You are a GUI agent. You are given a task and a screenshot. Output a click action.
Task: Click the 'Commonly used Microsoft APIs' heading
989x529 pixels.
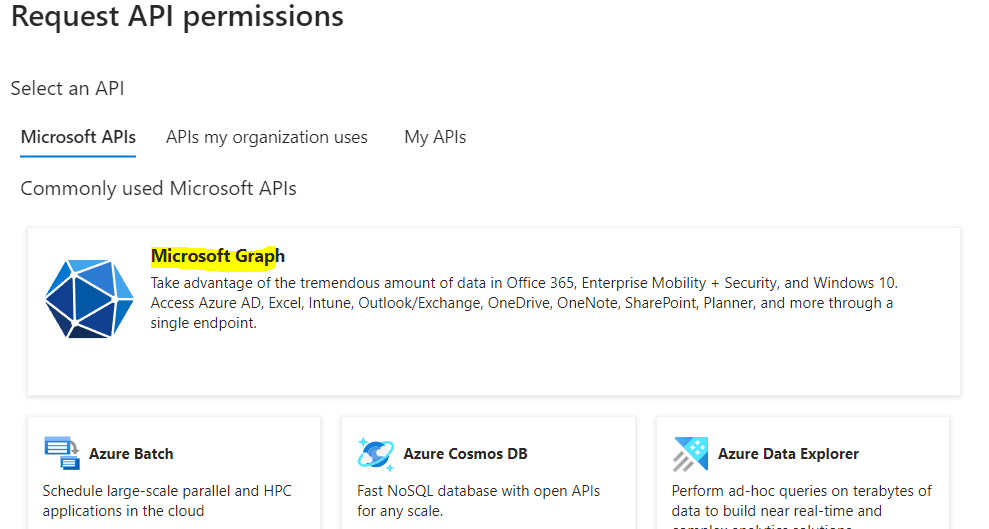(158, 189)
